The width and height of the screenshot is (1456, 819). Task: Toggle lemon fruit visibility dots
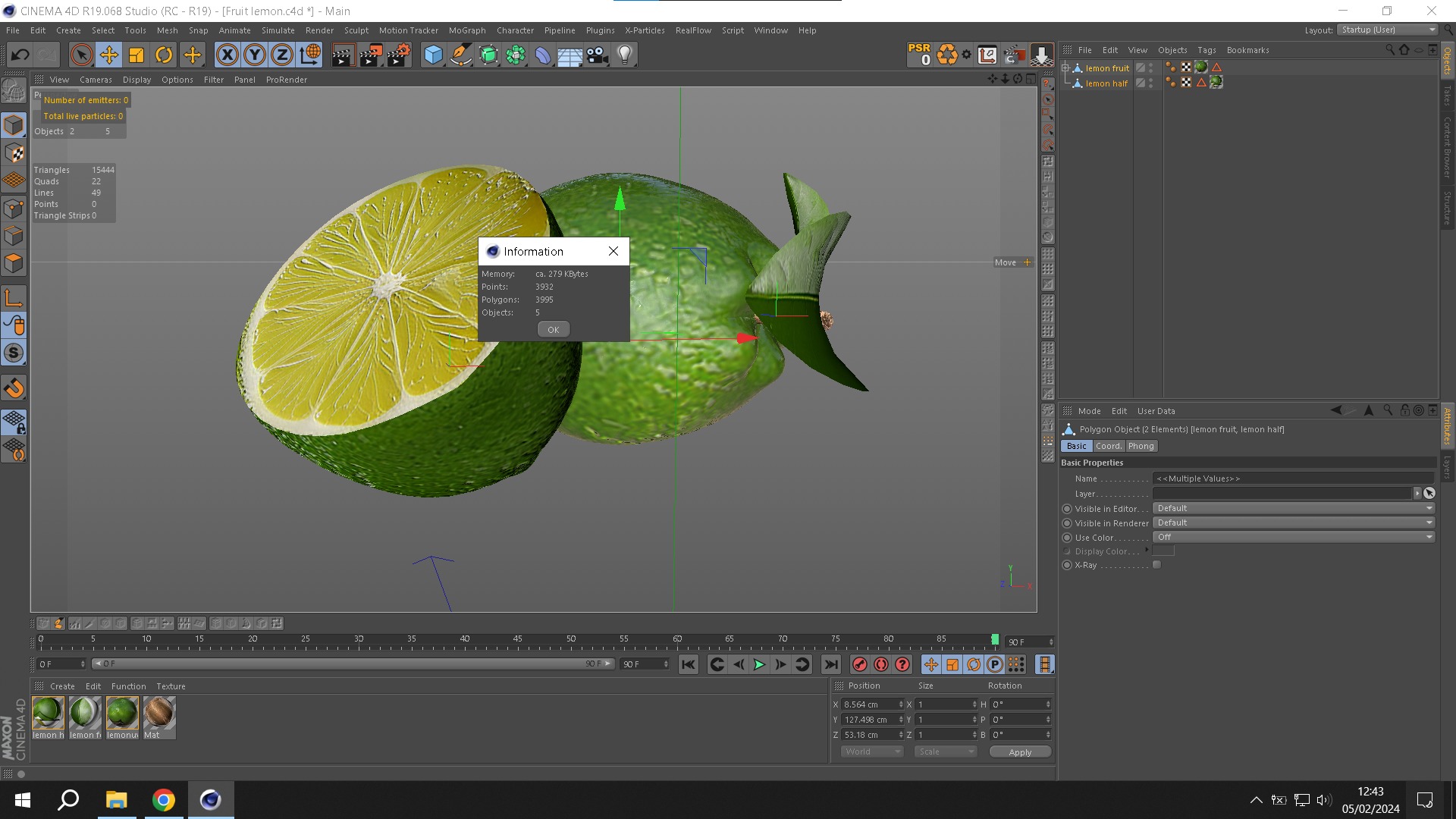[1151, 68]
